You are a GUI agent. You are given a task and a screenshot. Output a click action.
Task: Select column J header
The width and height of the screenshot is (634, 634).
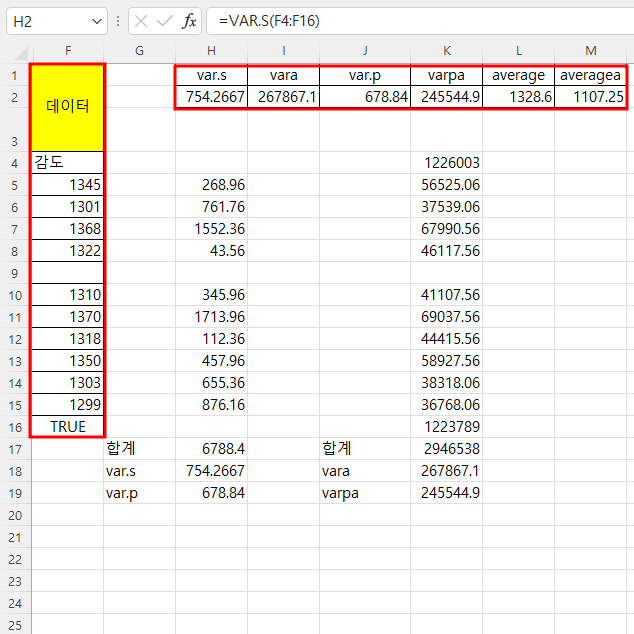(365, 51)
